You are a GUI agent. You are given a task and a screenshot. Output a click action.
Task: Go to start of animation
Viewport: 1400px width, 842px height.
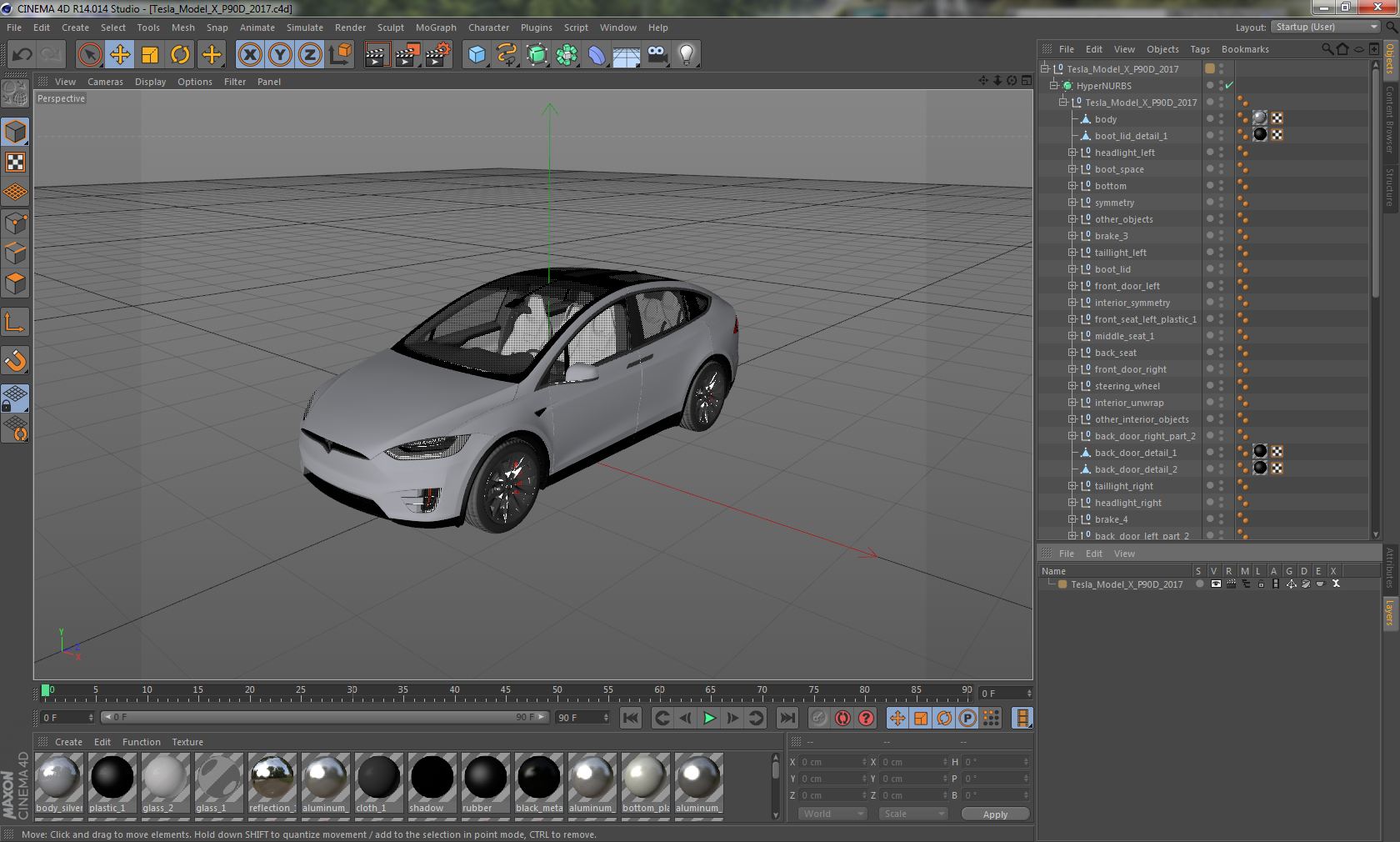coord(631,718)
